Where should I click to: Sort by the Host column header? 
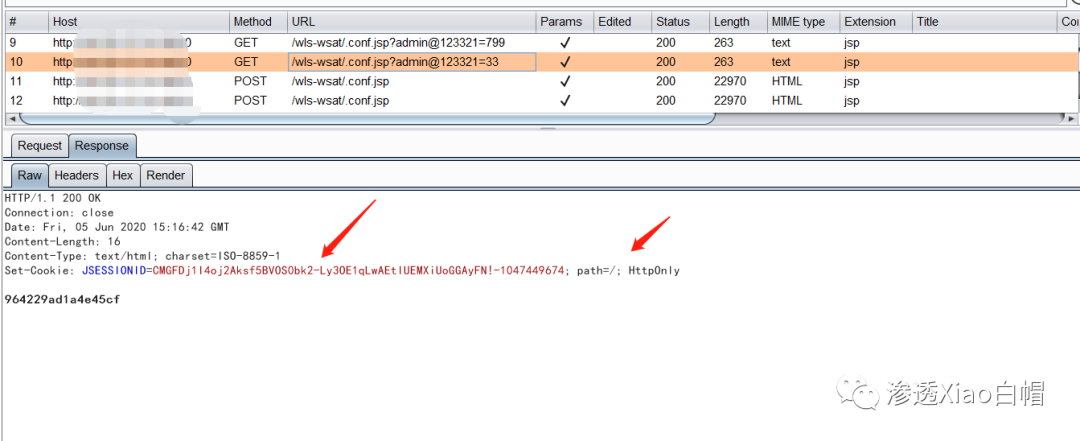pyautogui.click(x=138, y=22)
